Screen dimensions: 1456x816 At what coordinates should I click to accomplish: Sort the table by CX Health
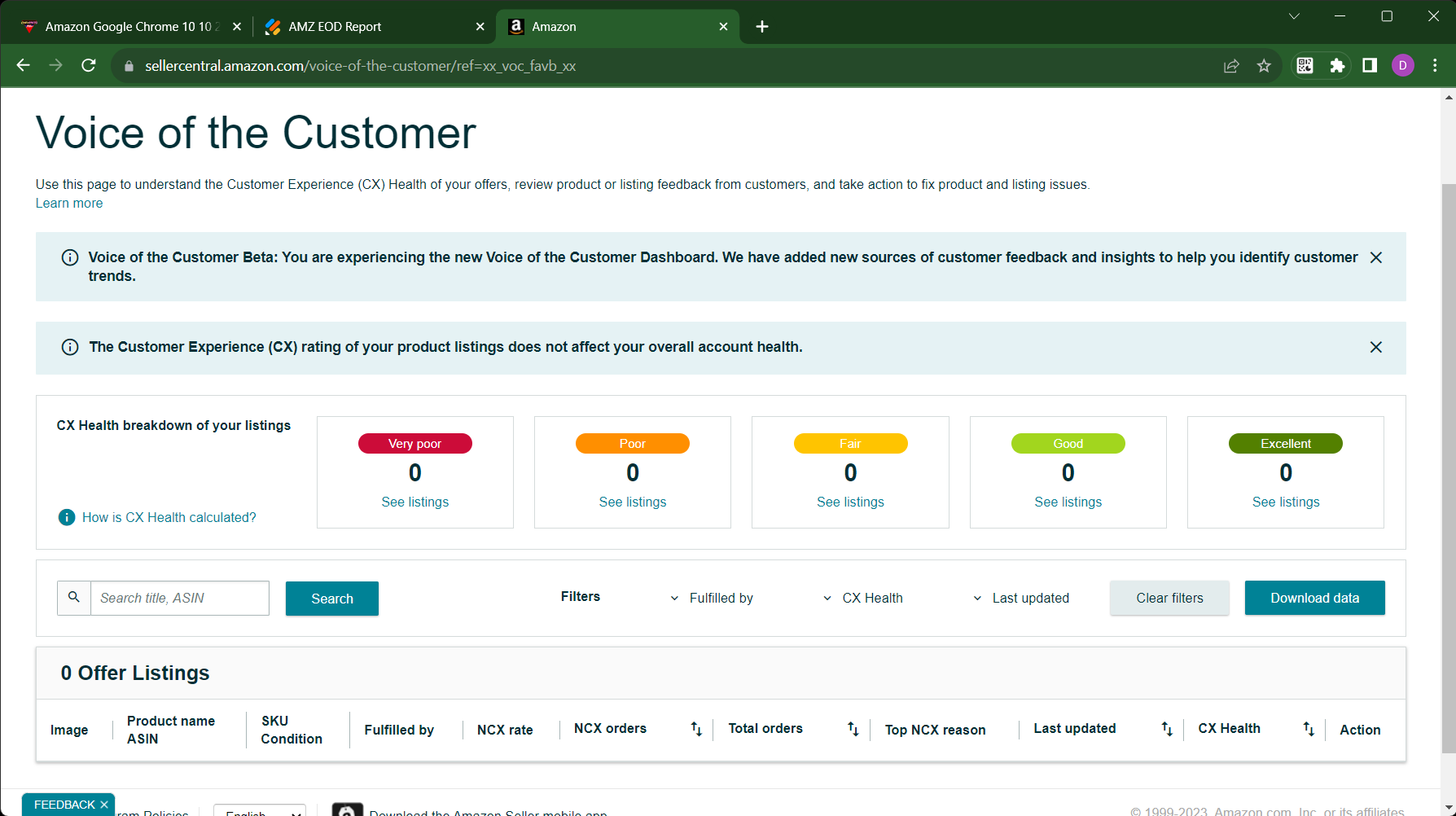click(x=1309, y=729)
